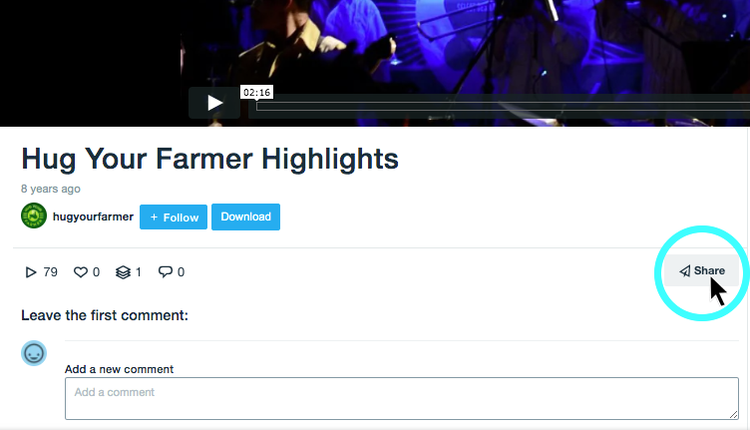Click the video thumbnail image
The image size is (750, 430).
[375, 63]
